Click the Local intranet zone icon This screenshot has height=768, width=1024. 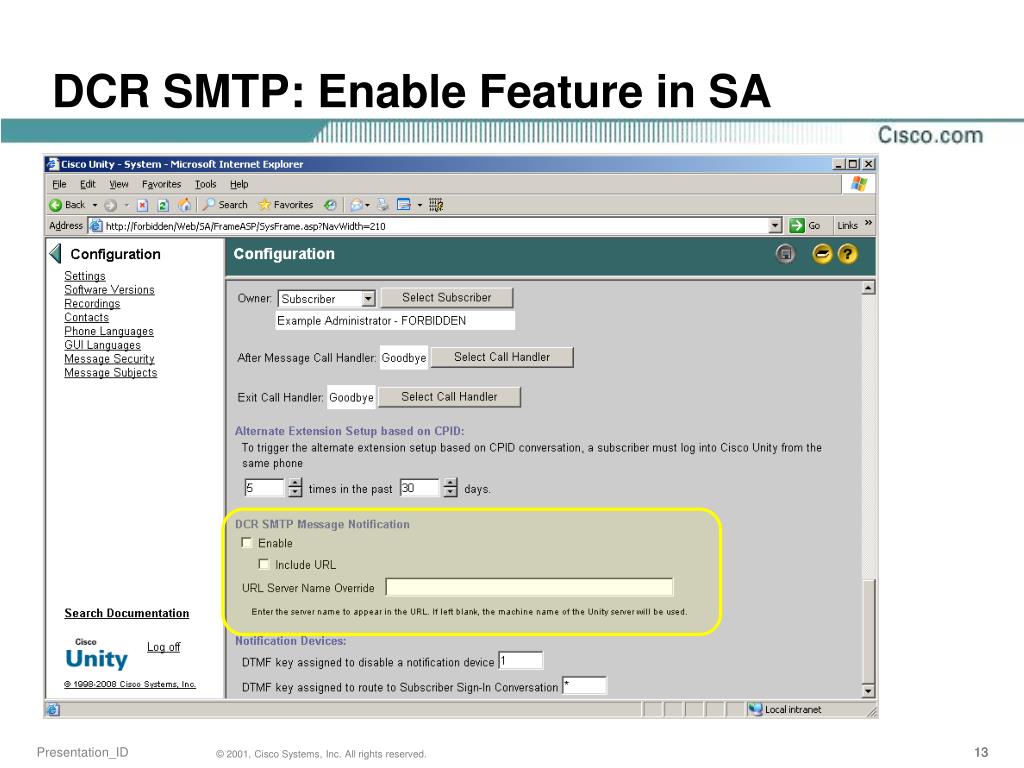756,709
